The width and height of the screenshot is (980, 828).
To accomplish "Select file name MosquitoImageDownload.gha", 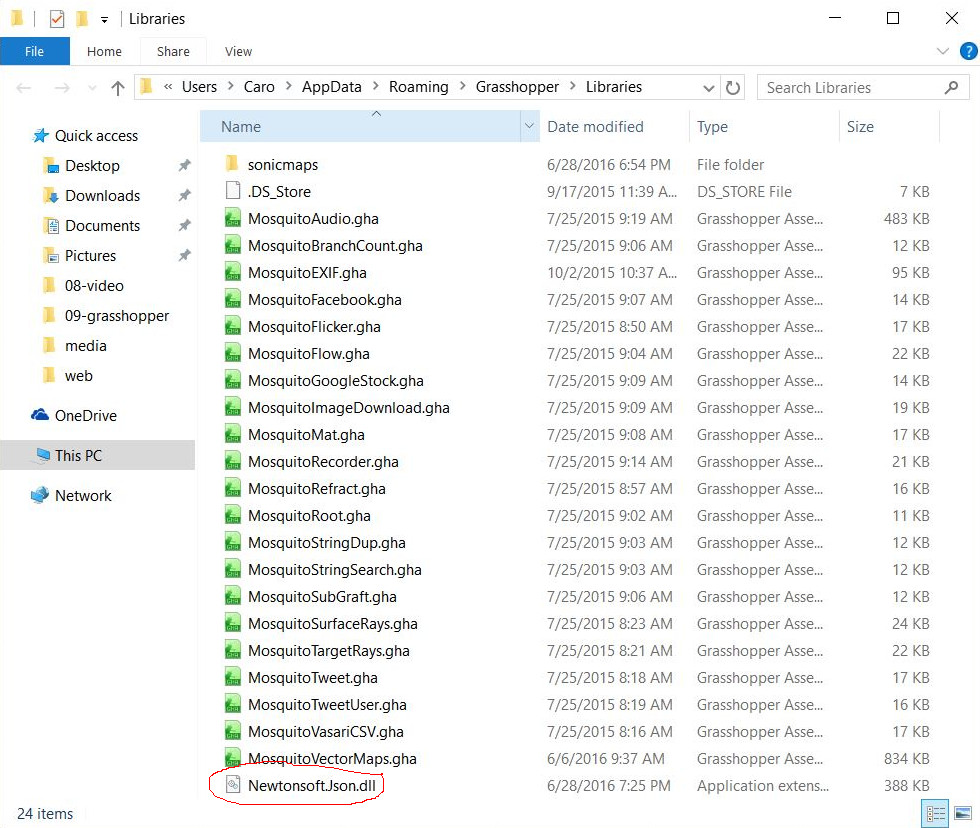I will (x=349, y=407).
